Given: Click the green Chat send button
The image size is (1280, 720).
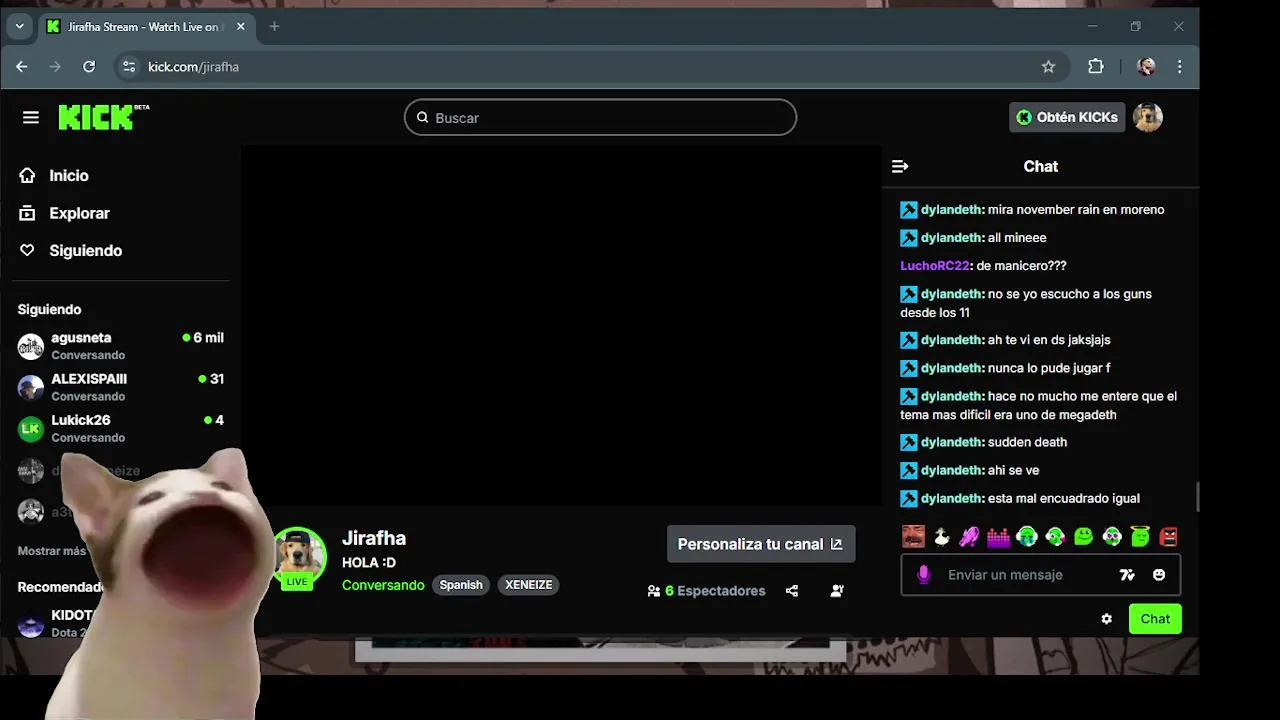Looking at the screenshot, I should 1155,619.
